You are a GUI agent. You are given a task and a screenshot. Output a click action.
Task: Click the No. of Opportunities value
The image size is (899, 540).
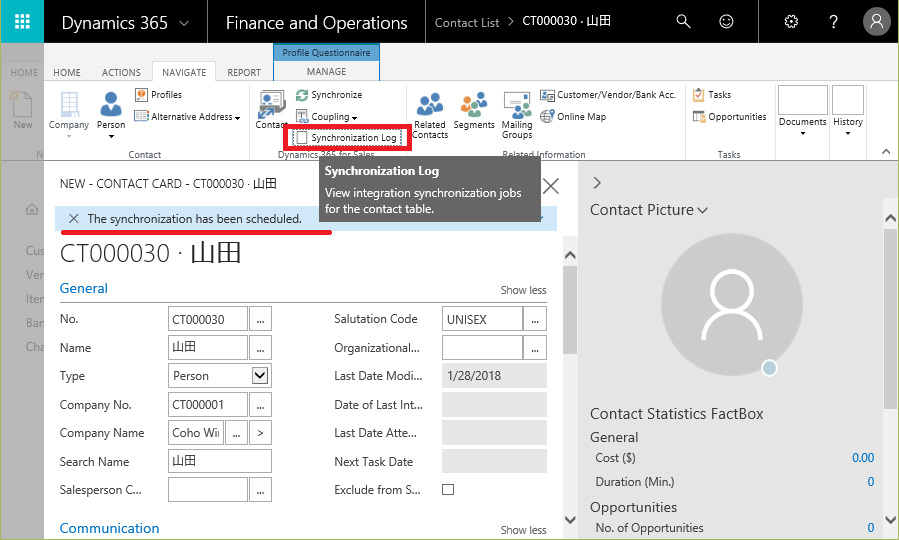click(870, 527)
